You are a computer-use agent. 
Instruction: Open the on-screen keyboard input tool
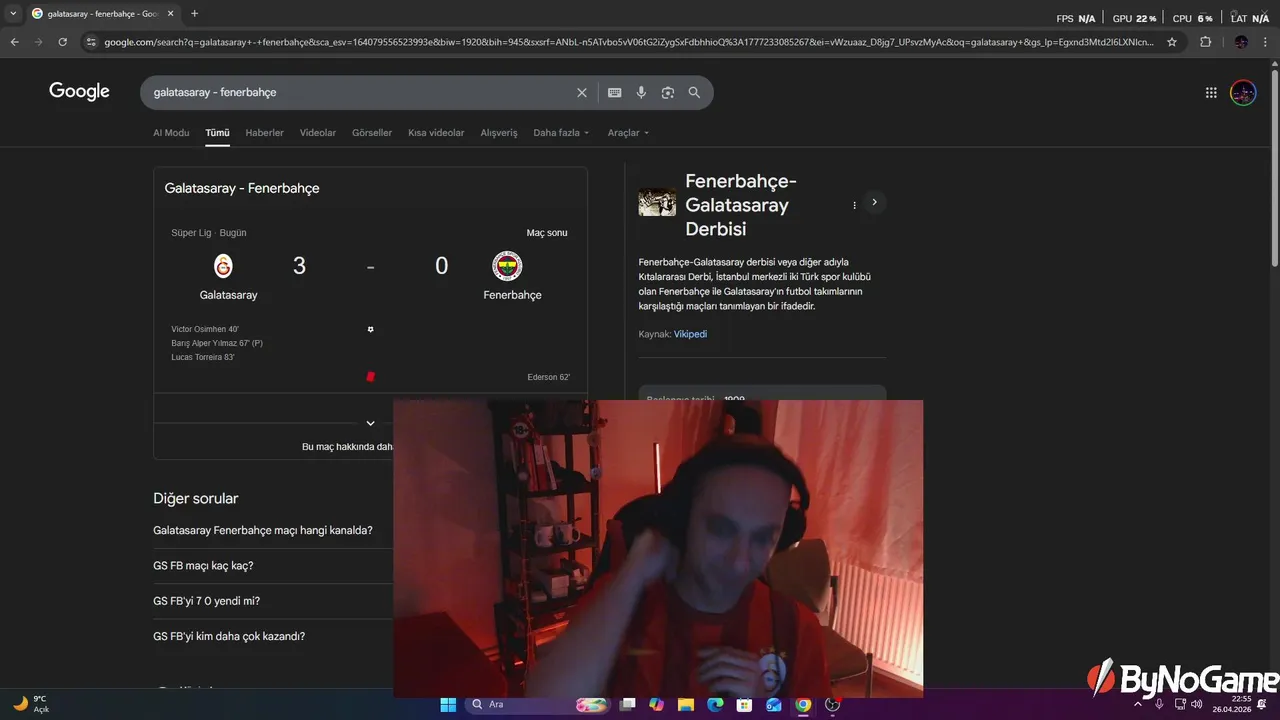point(614,93)
